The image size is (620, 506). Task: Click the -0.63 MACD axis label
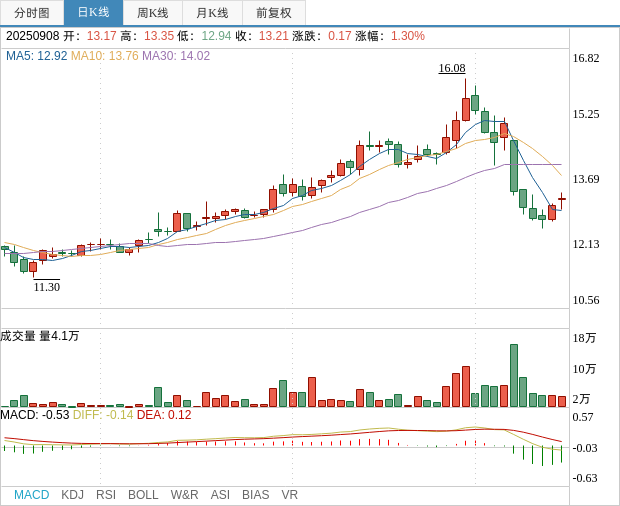coord(585,478)
